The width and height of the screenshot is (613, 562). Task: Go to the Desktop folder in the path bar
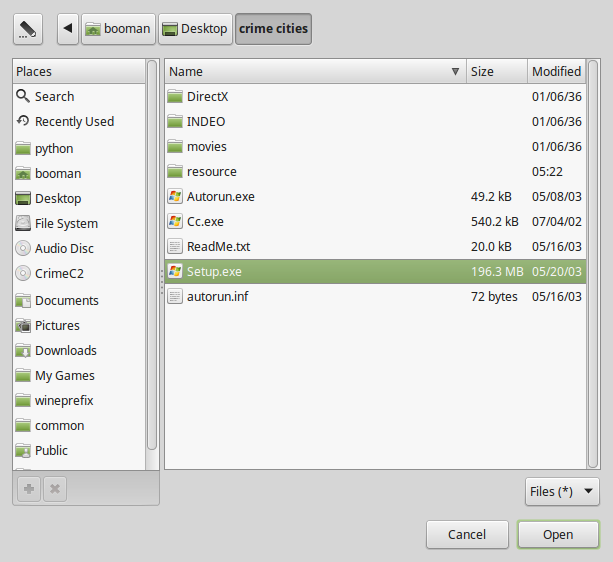coord(195,29)
